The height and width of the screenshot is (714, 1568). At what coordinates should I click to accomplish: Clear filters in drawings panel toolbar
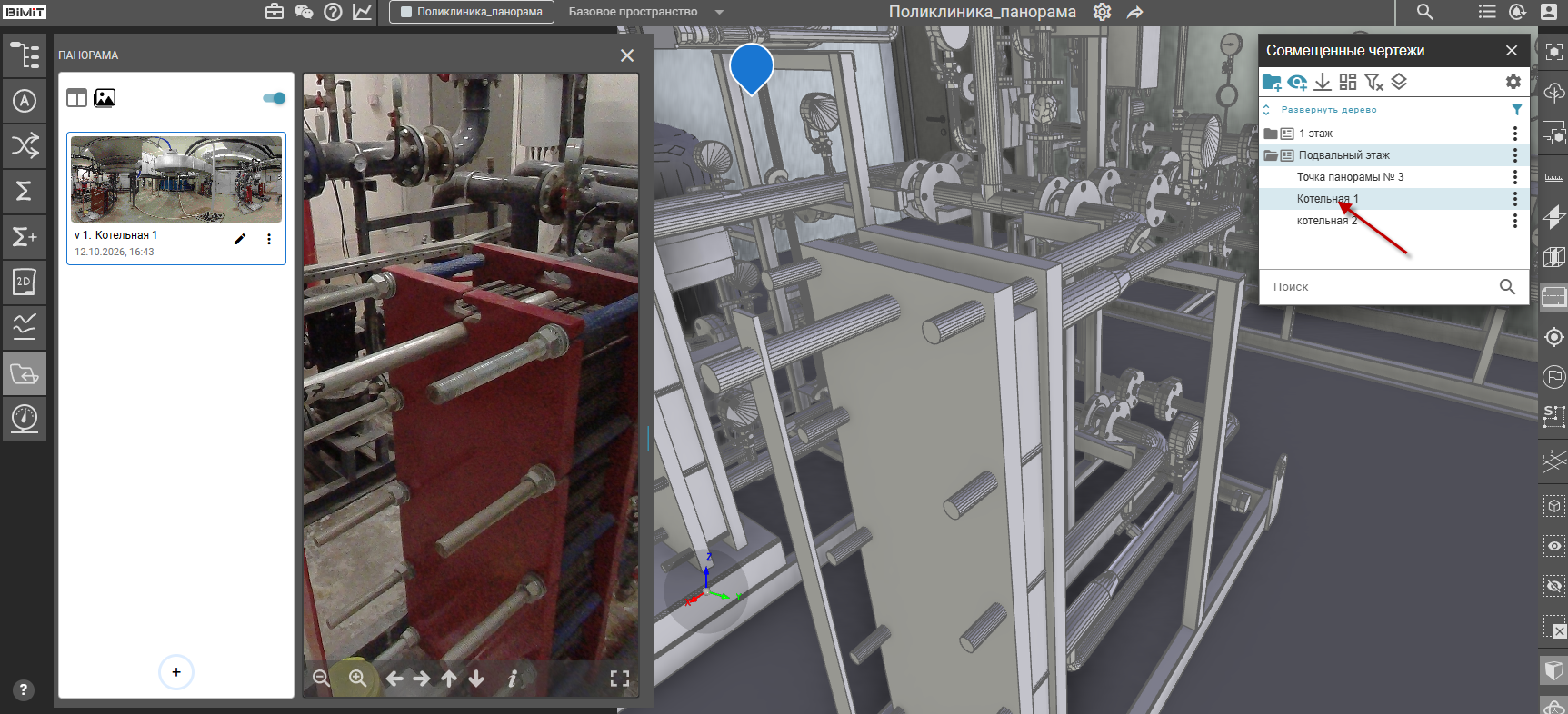pyautogui.click(x=1373, y=83)
